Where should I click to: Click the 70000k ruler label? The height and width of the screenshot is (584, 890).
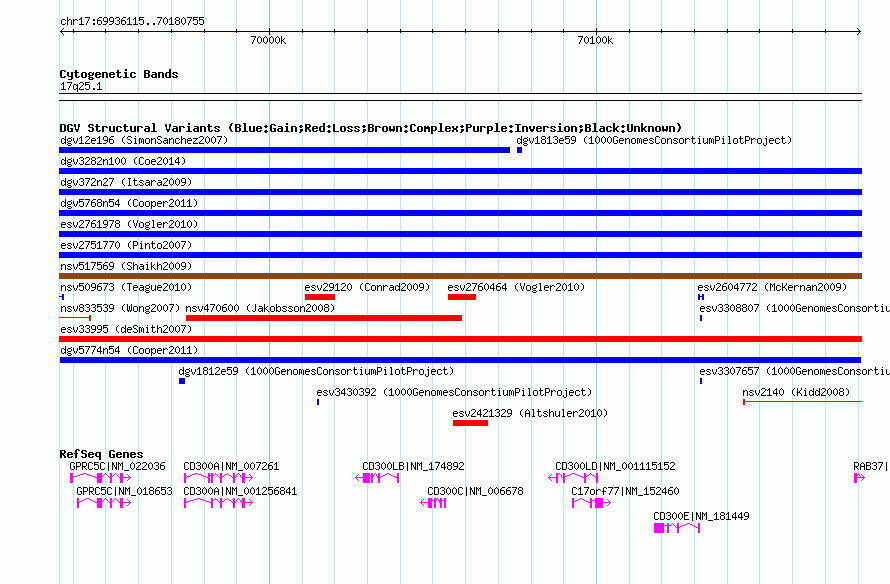pos(268,40)
